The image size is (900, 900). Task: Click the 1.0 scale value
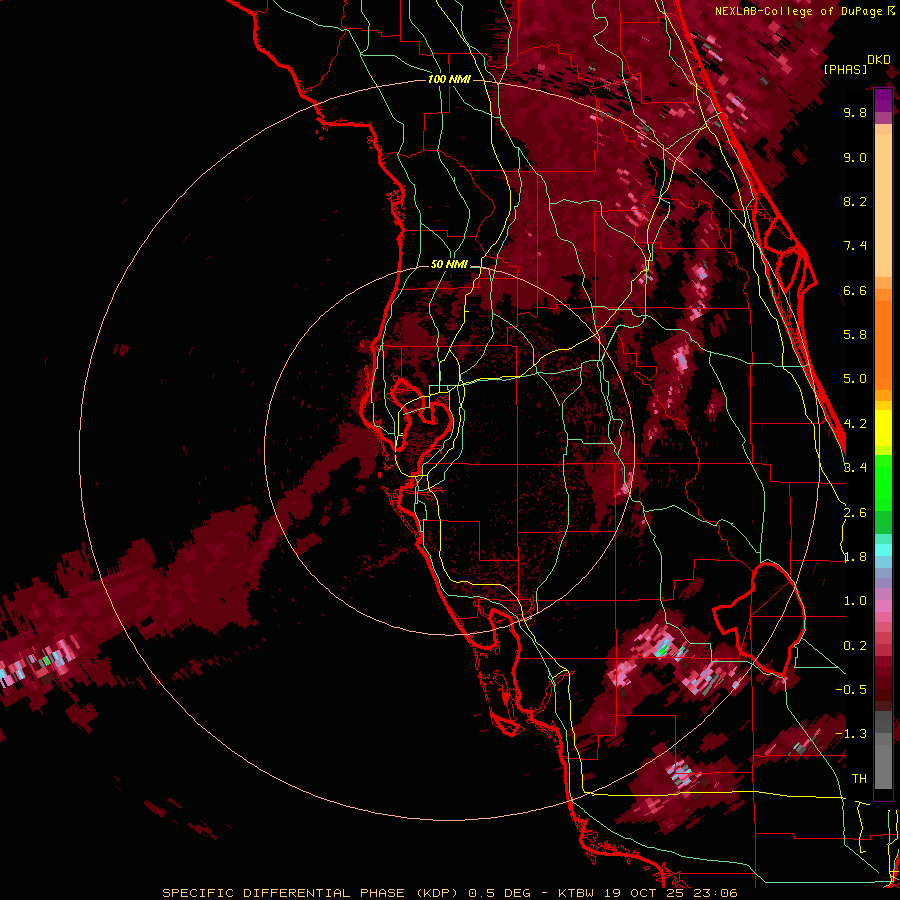[855, 601]
